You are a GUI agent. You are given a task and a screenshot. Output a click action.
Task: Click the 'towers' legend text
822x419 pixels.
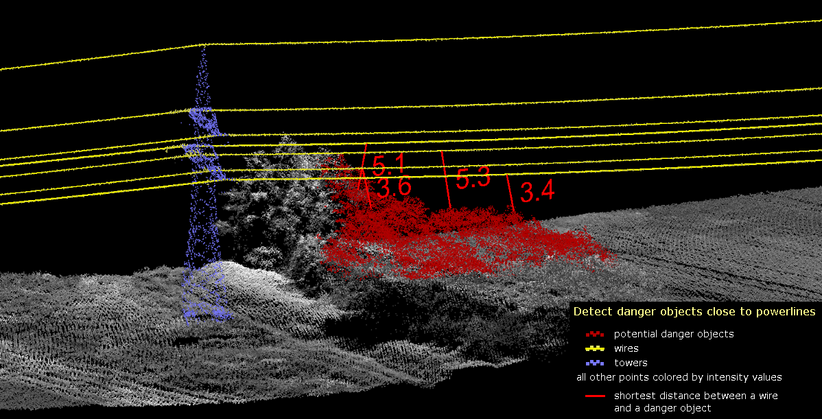(x=630, y=363)
